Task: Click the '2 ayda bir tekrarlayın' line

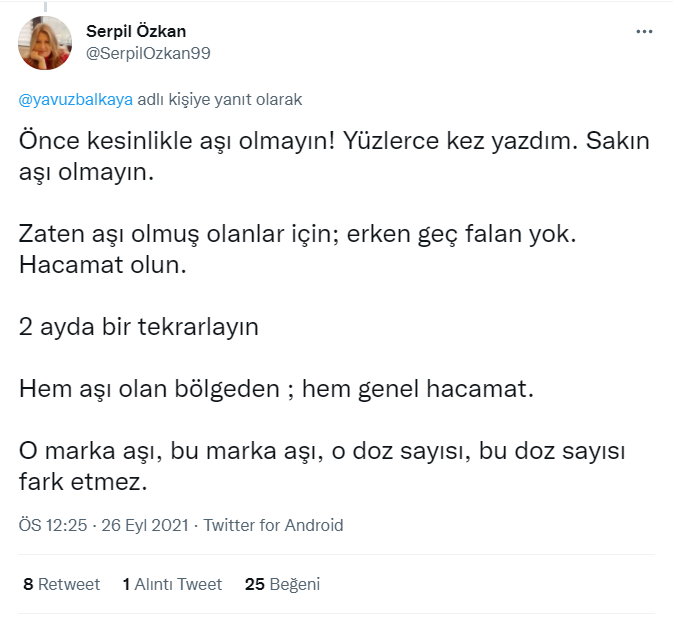Action: click(139, 328)
